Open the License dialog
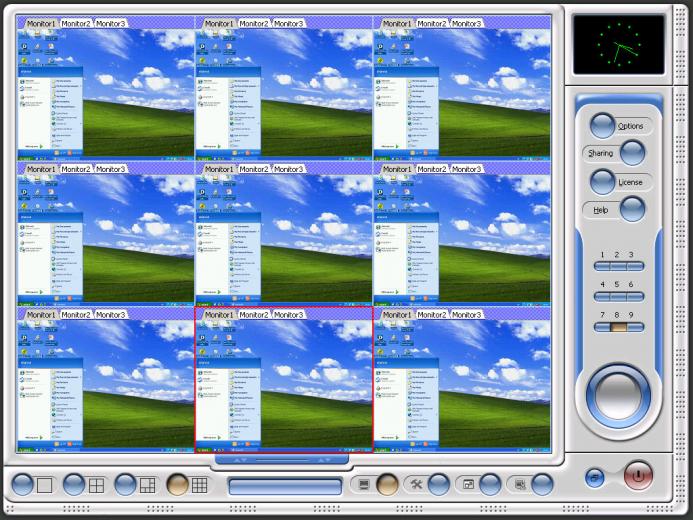The image size is (693, 520). click(602, 182)
